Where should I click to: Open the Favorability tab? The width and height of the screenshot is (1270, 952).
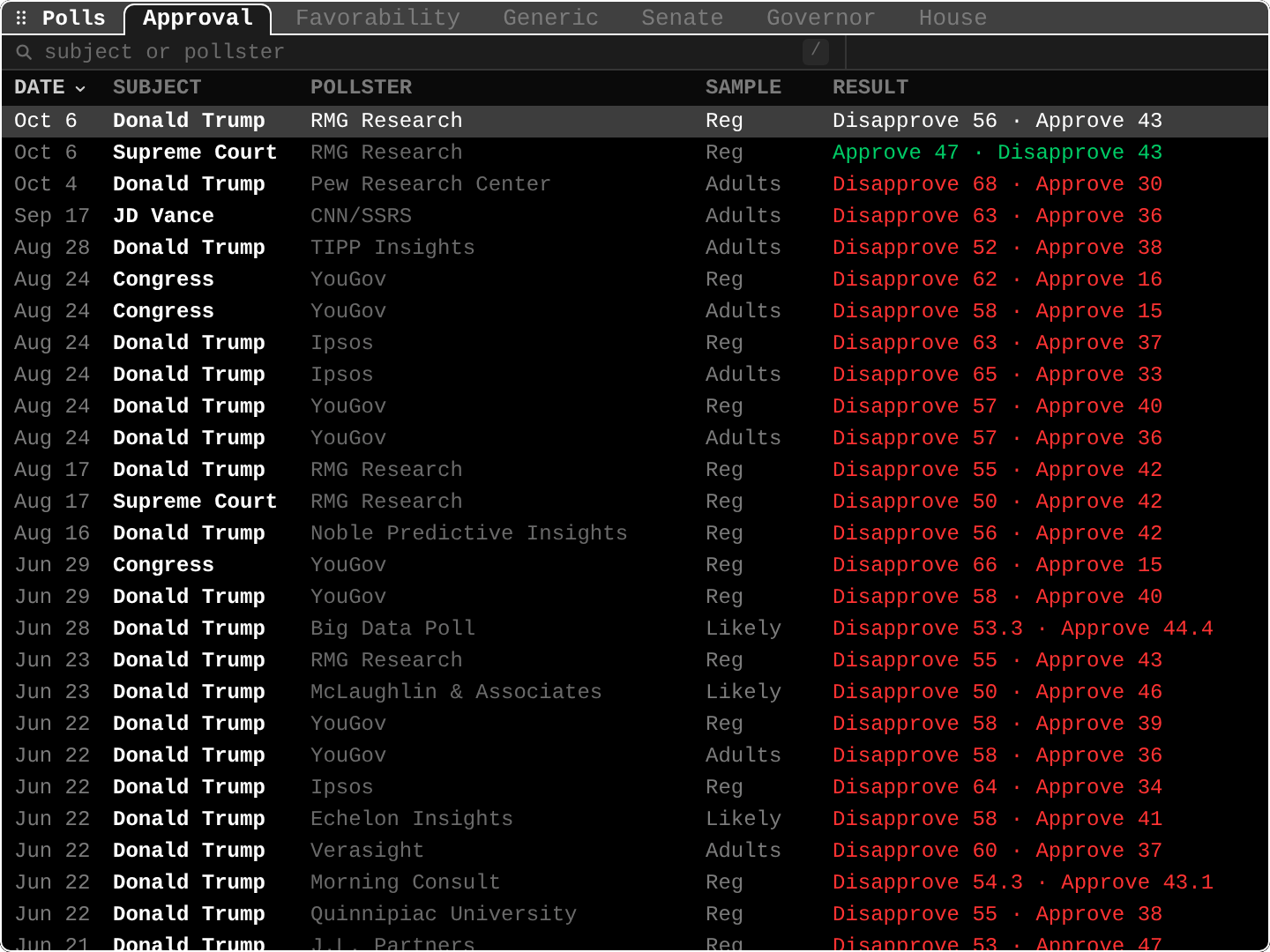377,18
